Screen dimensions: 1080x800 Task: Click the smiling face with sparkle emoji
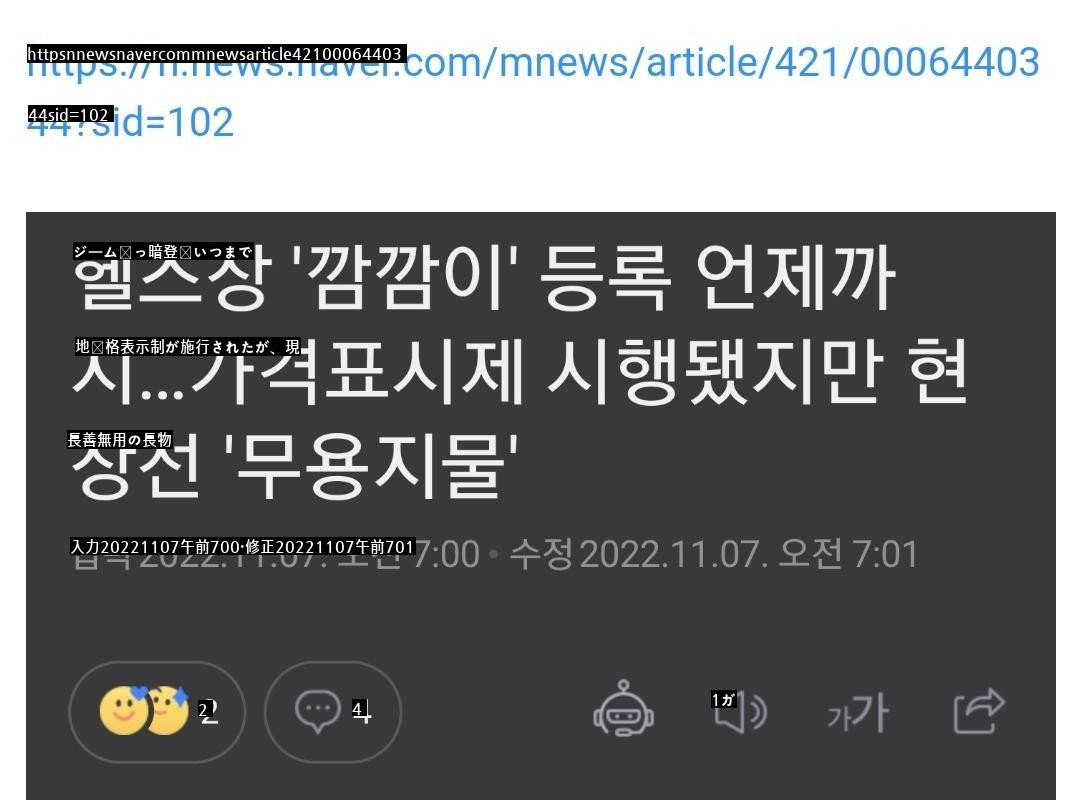pyautogui.click(x=169, y=710)
